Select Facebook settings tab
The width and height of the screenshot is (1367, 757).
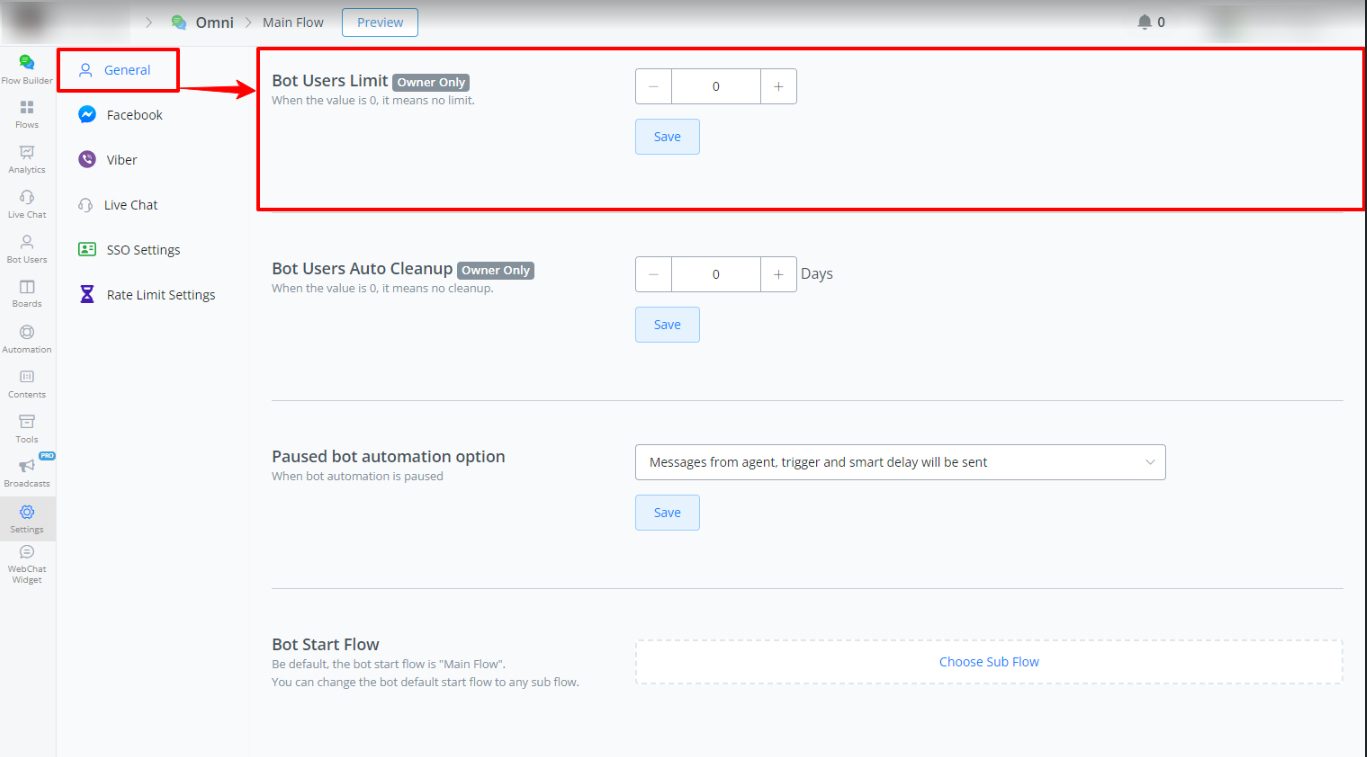[134, 115]
